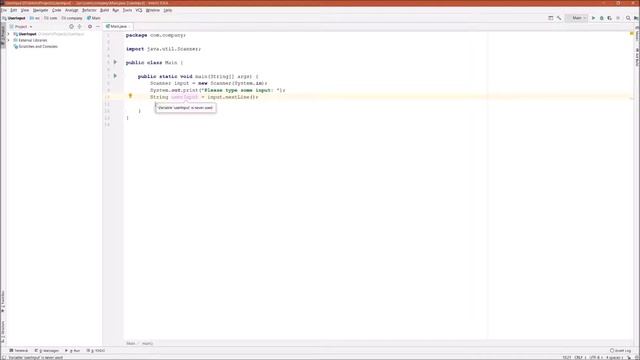
Task: Click the Search Everywhere magnifier icon
Action: click(x=628, y=18)
